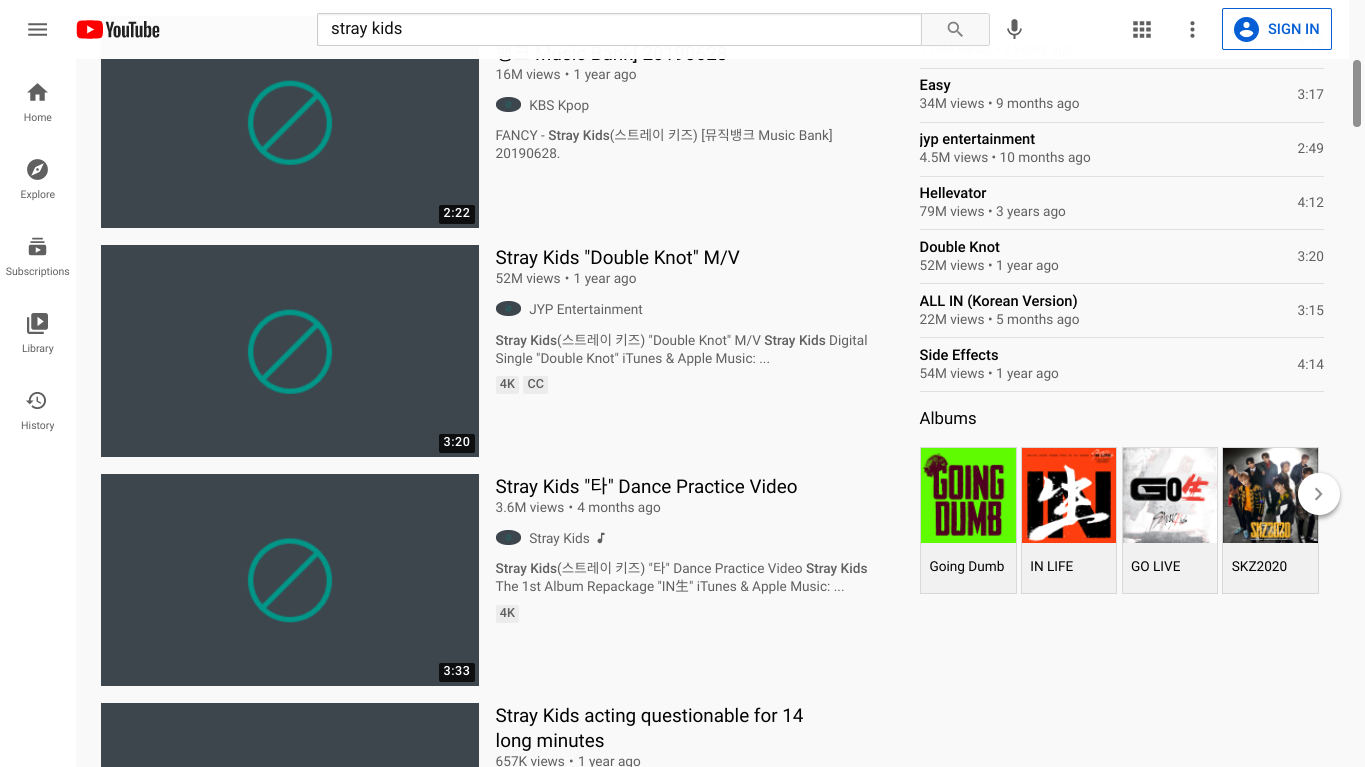Open JYP Entertainment channel name
The height and width of the screenshot is (767, 1365).
(x=586, y=309)
